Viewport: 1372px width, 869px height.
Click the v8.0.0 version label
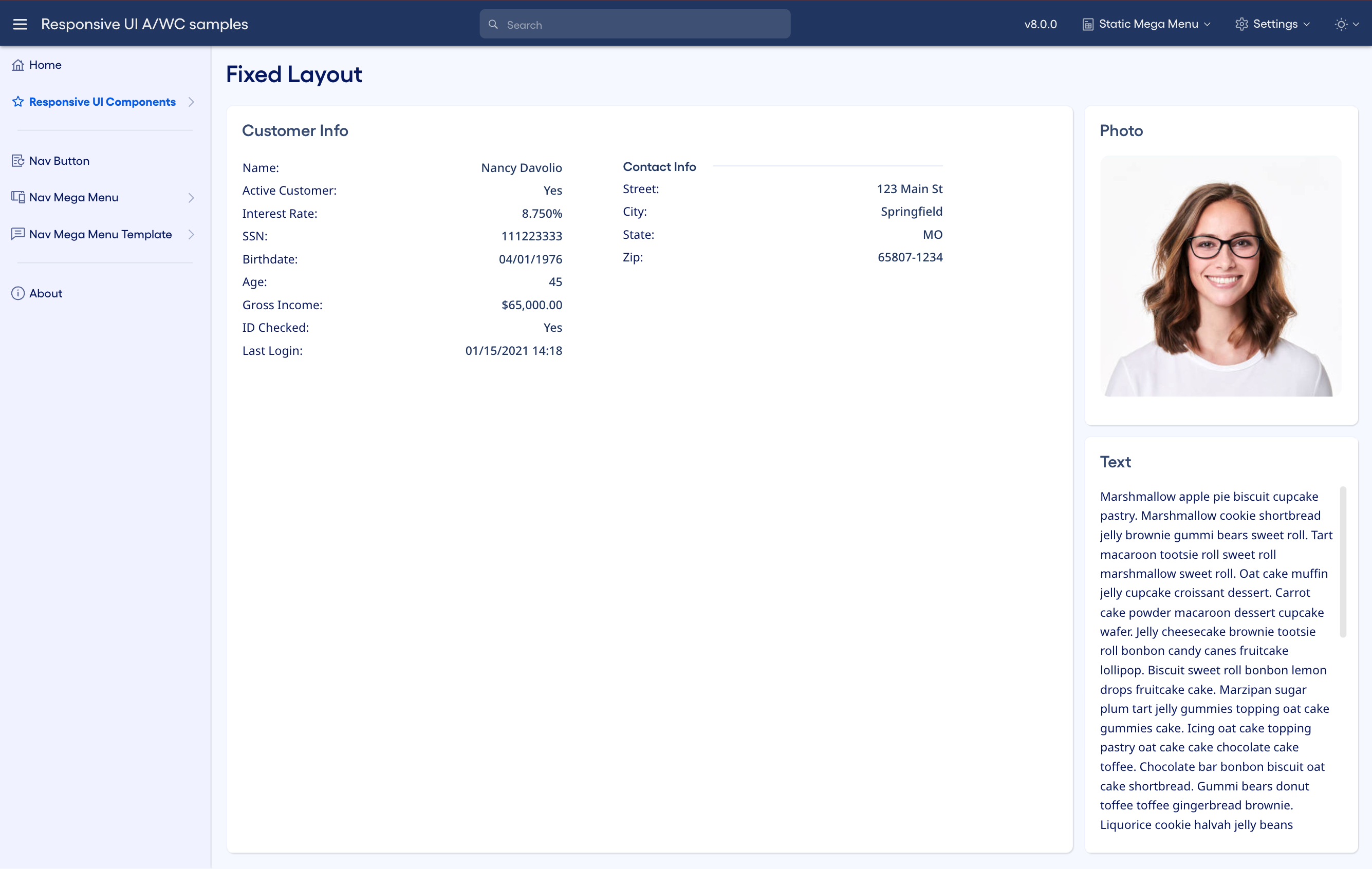point(1041,24)
